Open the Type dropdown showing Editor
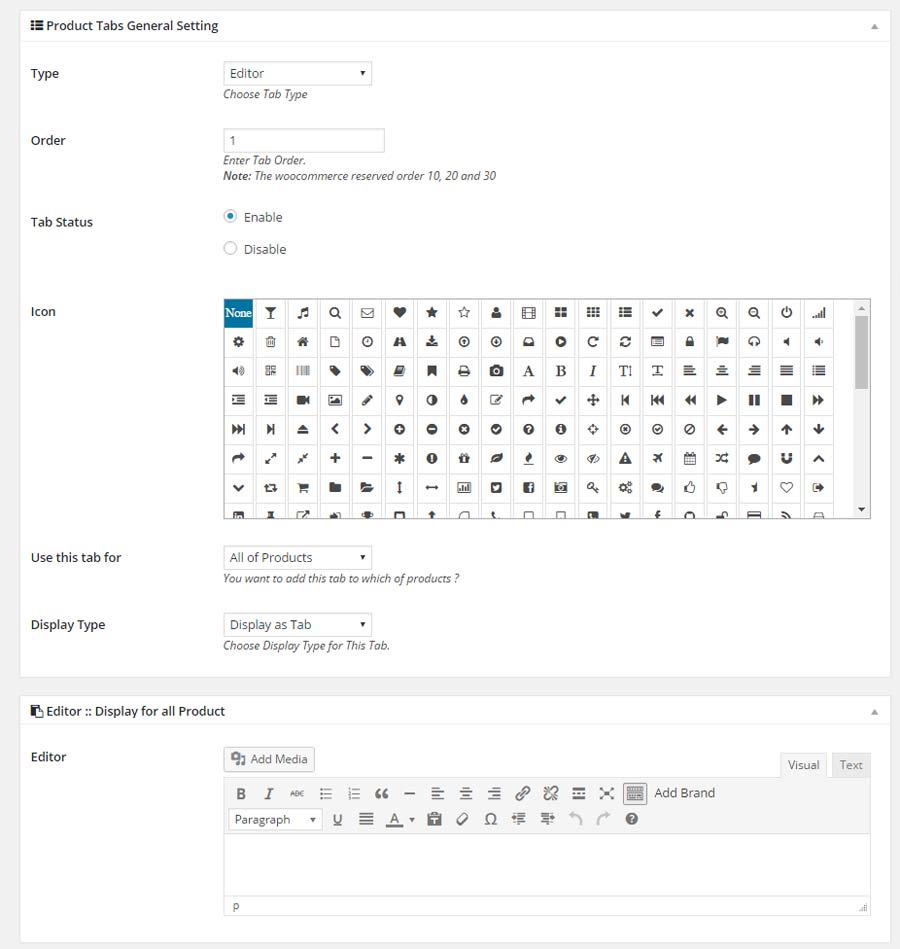The image size is (900, 949). tap(297, 73)
